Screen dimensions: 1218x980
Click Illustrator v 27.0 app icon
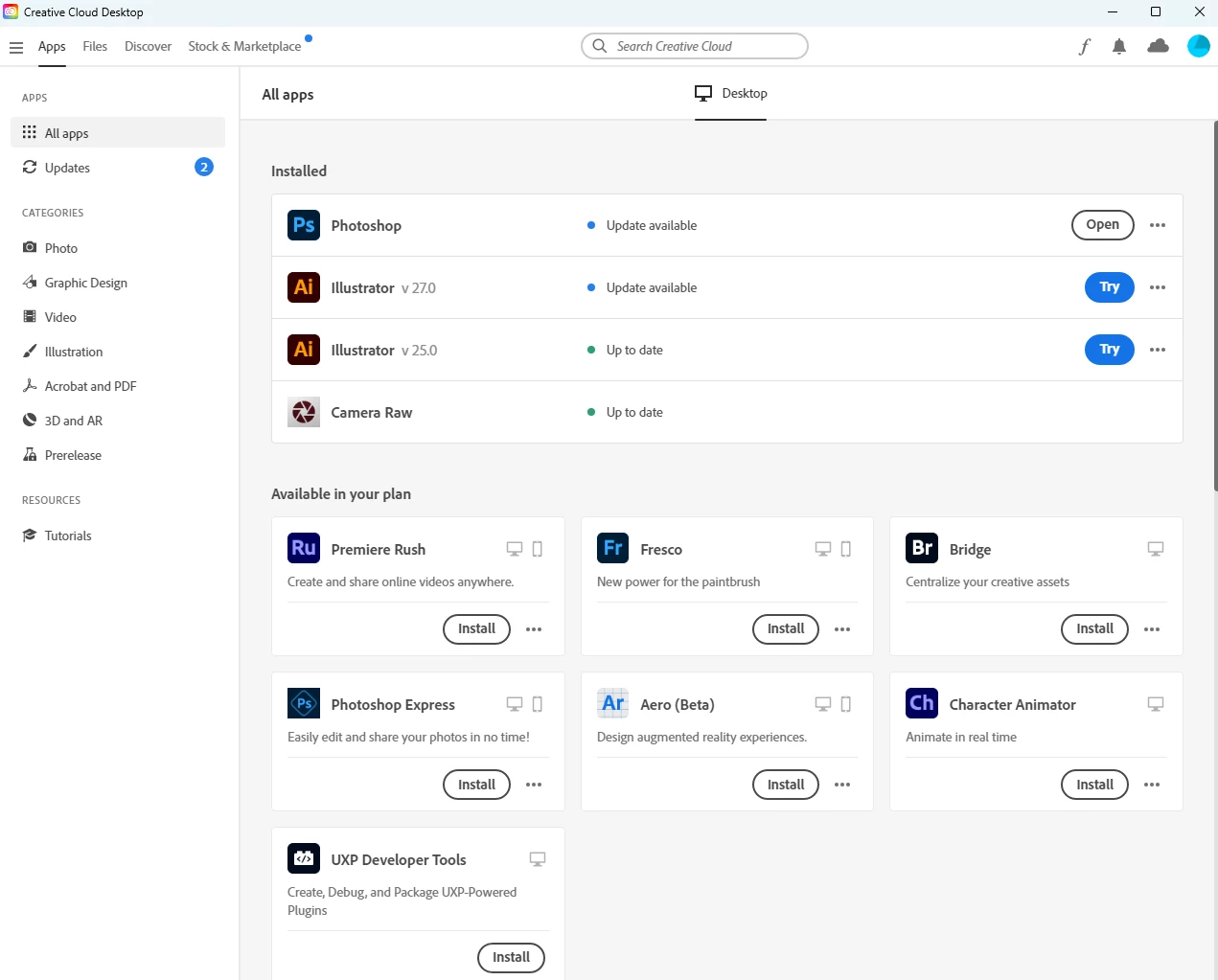[x=304, y=287]
